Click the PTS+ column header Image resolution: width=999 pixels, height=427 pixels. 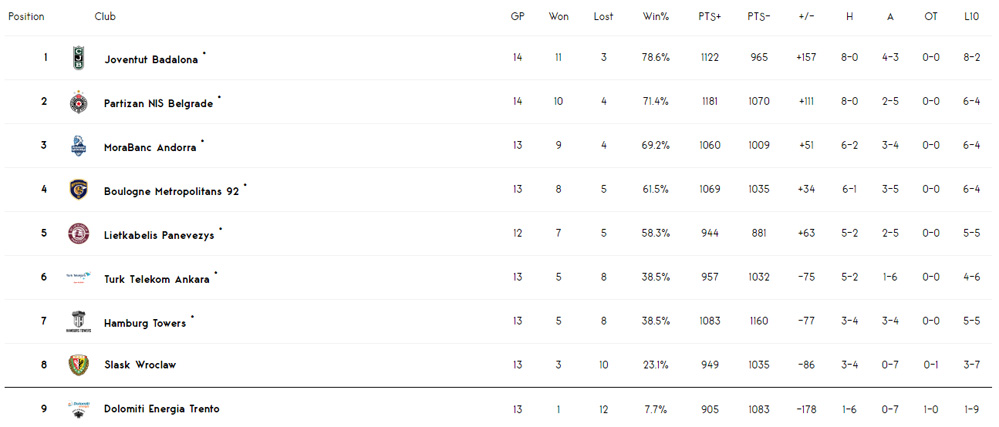click(x=709, y=17)
